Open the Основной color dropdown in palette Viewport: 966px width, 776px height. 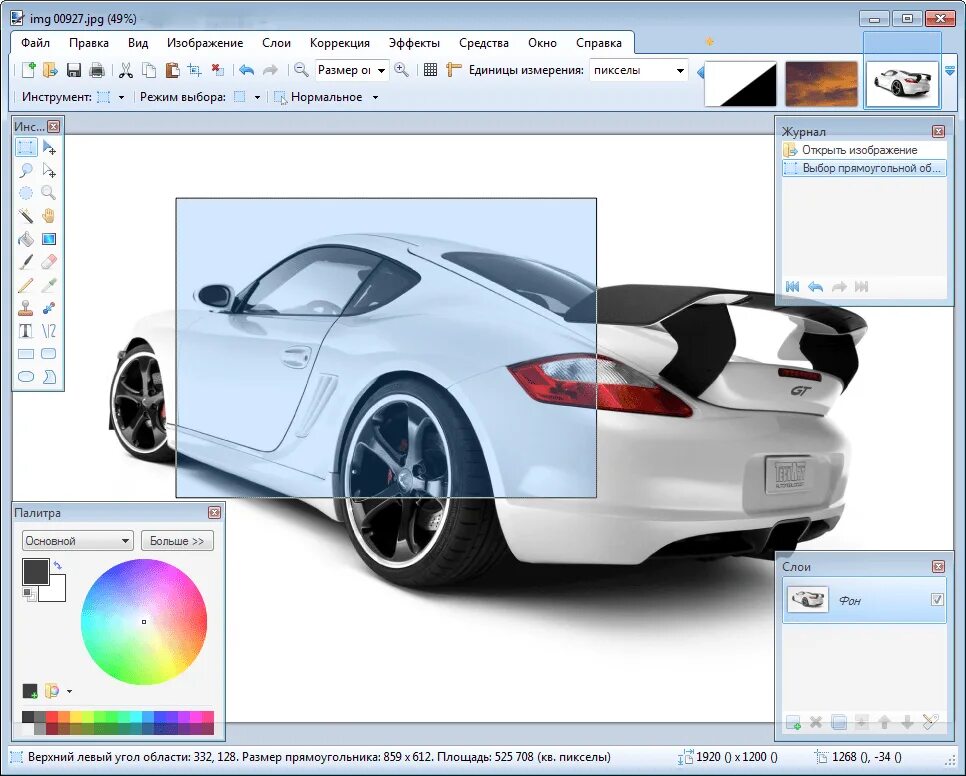point(77,541)
